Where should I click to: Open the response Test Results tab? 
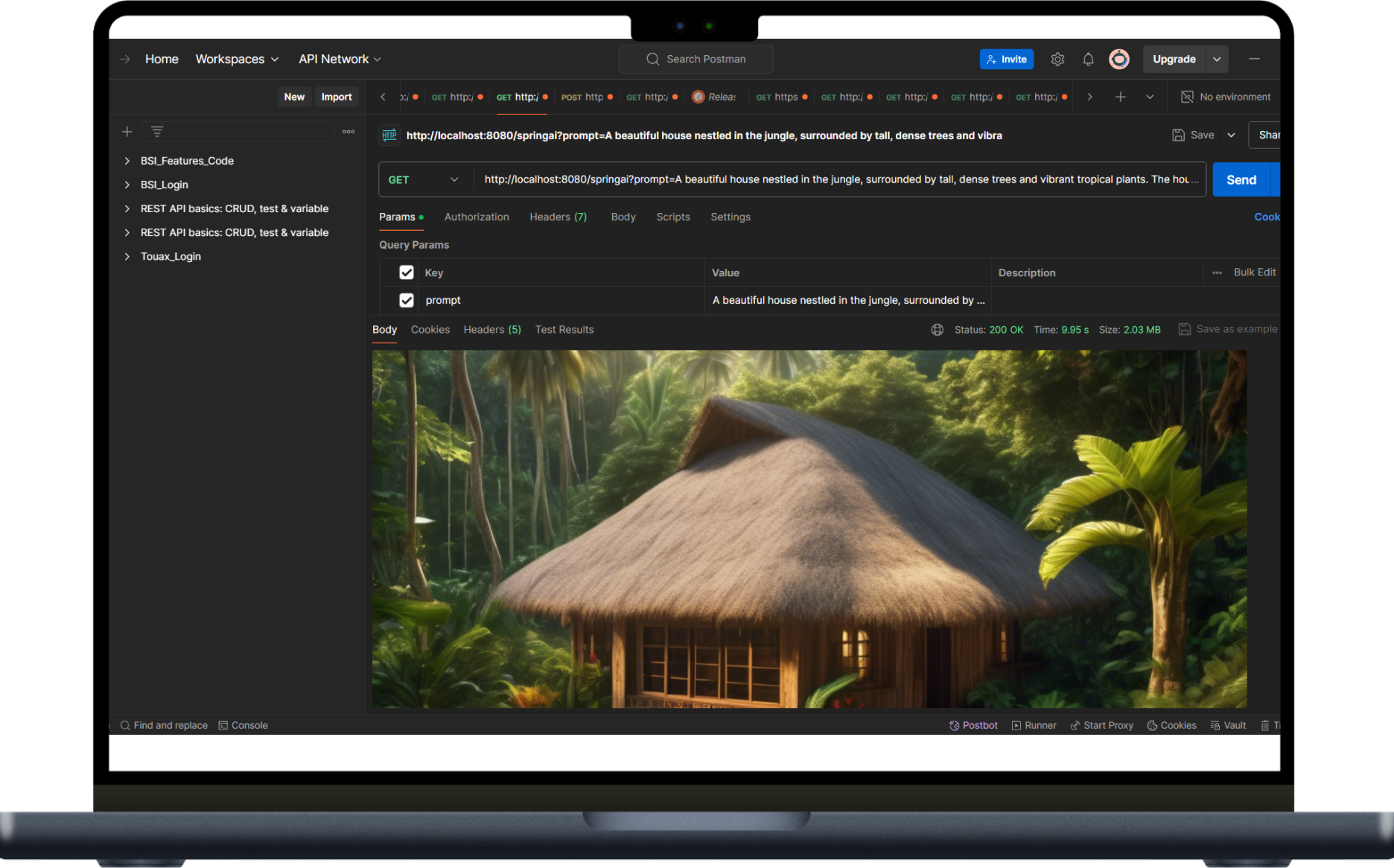point(564,330)
